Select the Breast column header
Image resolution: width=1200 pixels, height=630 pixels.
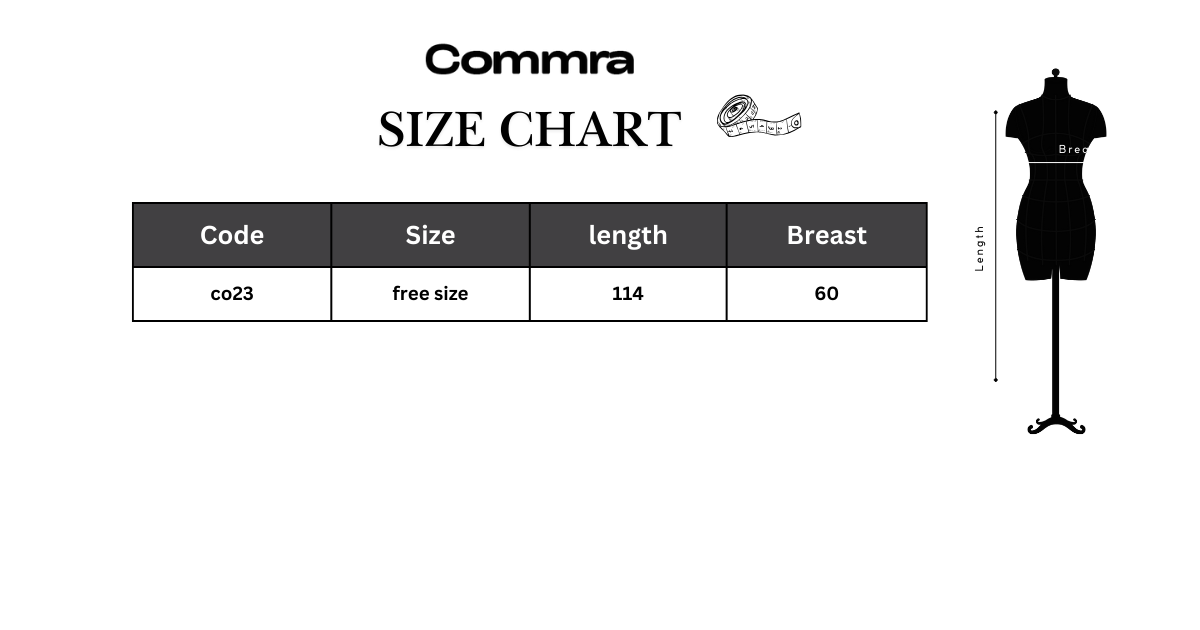coord(827,235)
